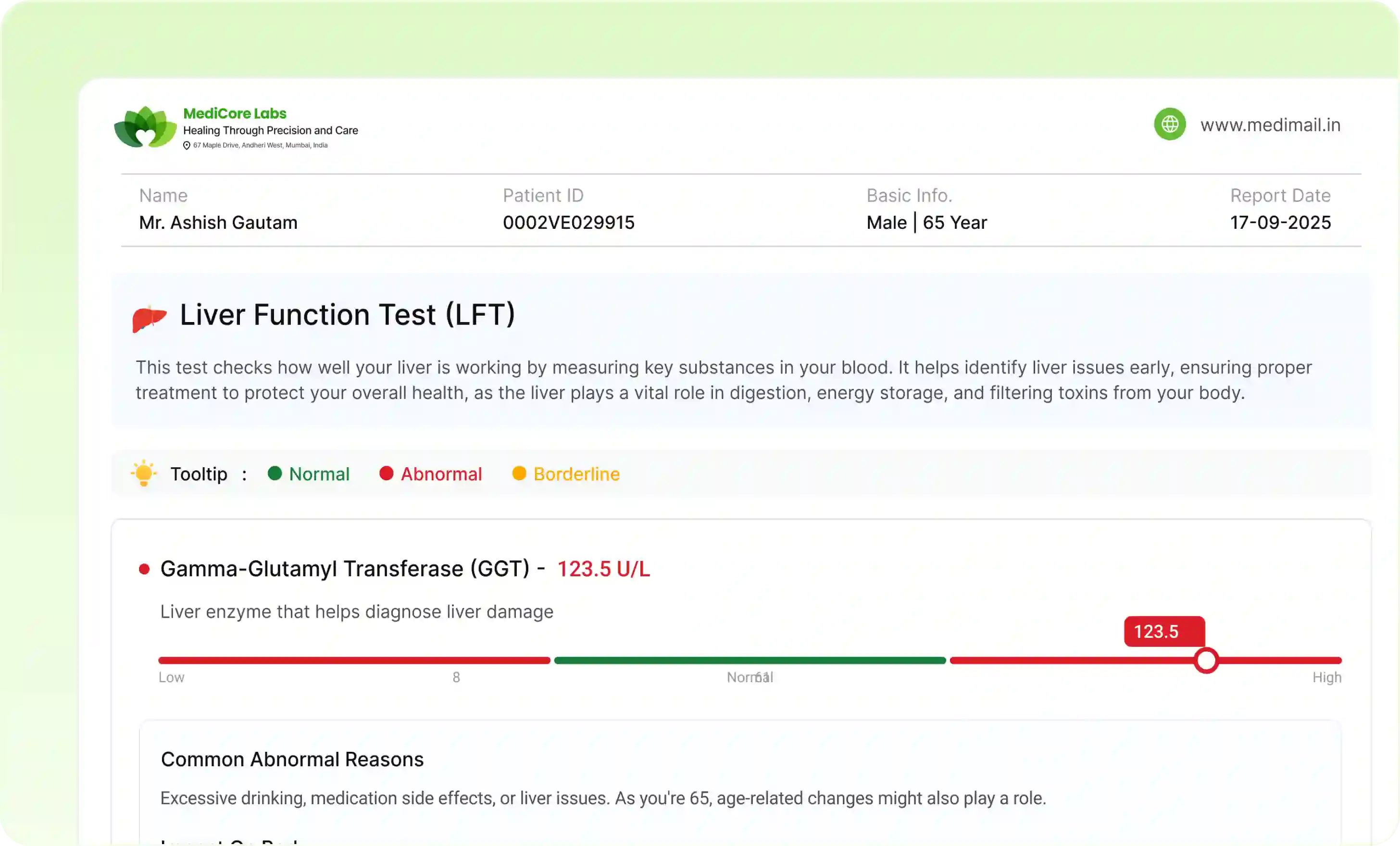Screen dimensions: 1400x846
Task: Click the patient name Mr. Ashish Gautam
Action: [x=218, y=222]
